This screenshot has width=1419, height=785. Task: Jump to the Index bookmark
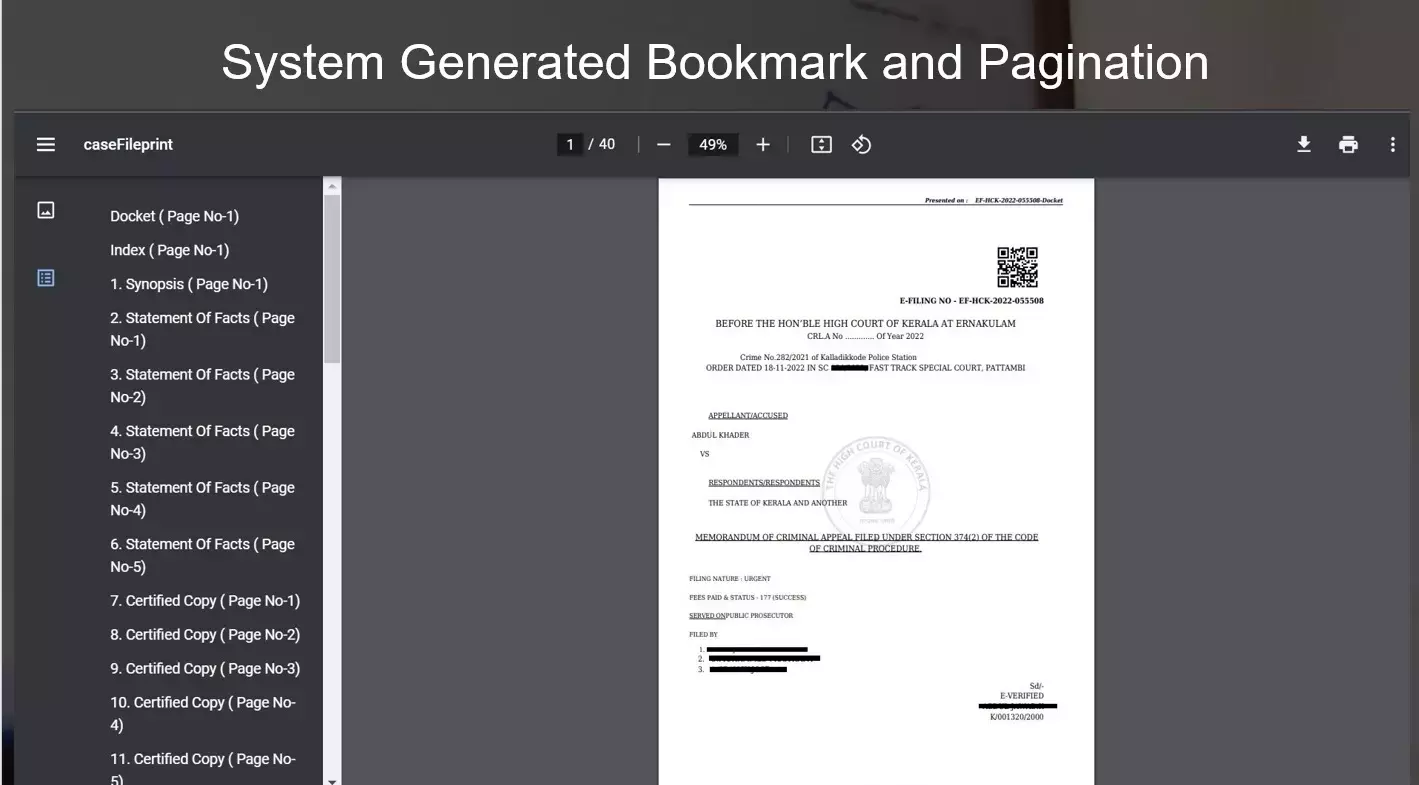coord(169,250)
